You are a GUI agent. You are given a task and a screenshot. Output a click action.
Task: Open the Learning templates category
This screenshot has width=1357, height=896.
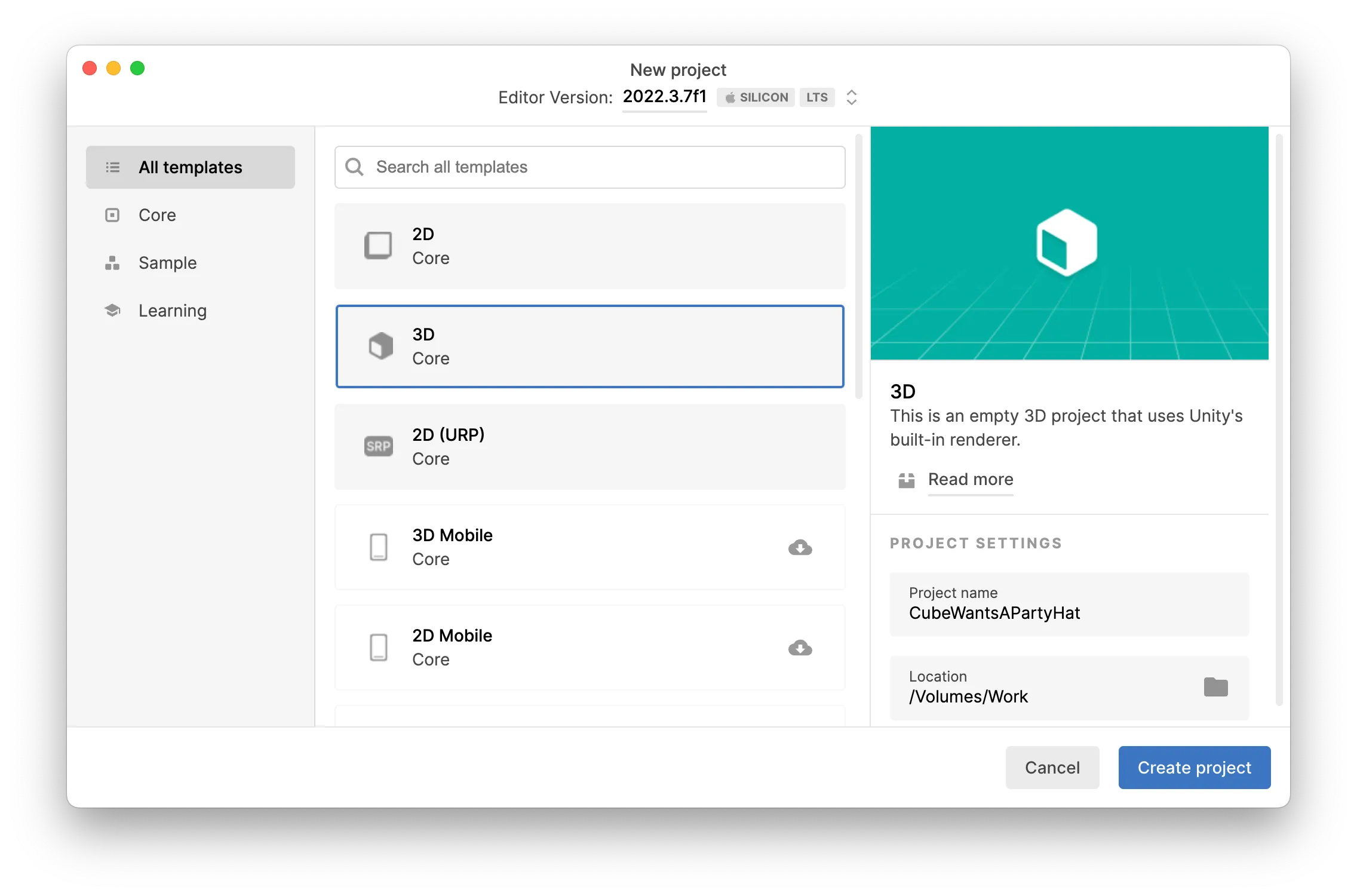pyautogui.click(x=190, y=311)
